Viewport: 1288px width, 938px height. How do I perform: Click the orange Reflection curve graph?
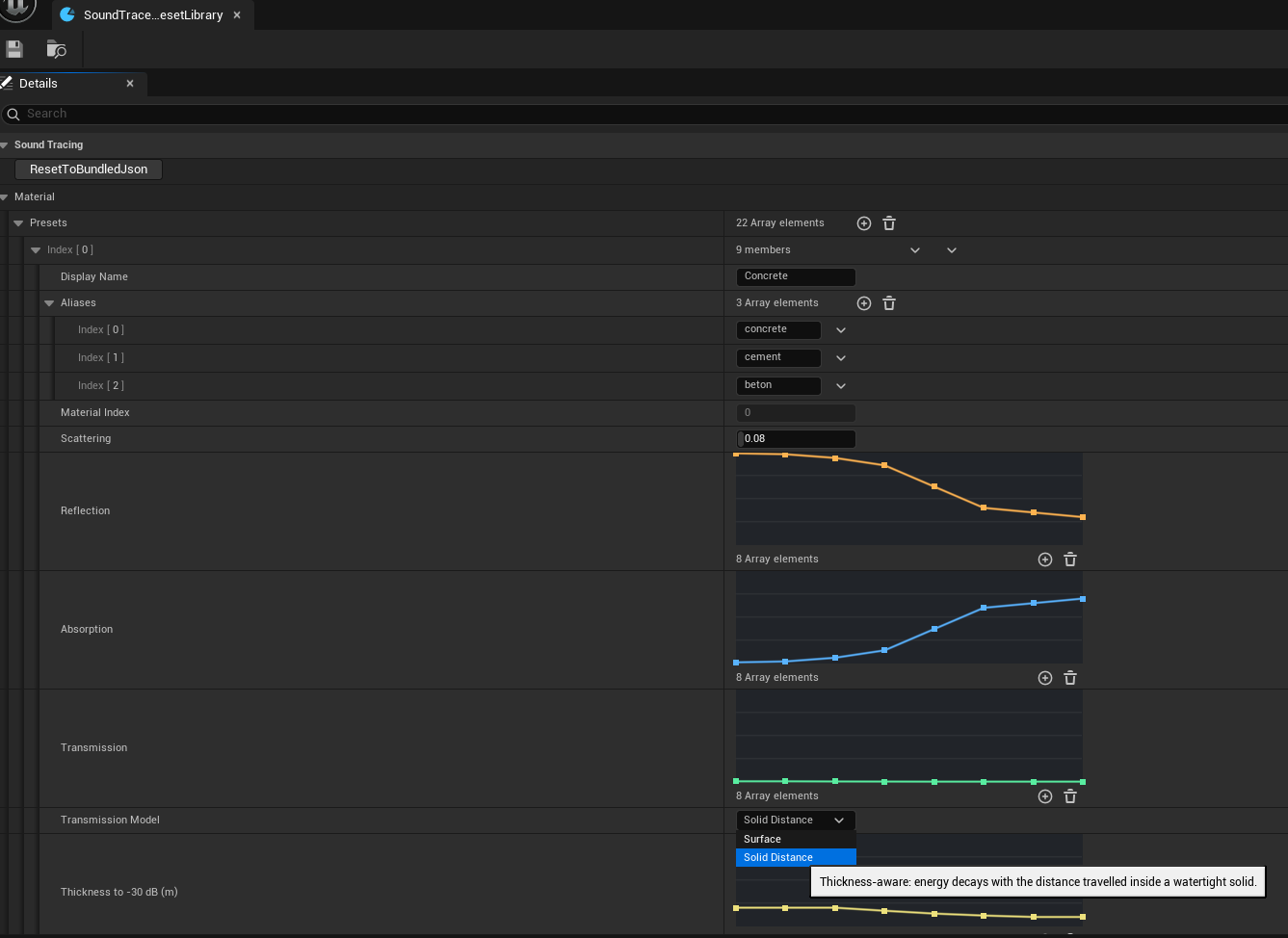tap(909, 500)
